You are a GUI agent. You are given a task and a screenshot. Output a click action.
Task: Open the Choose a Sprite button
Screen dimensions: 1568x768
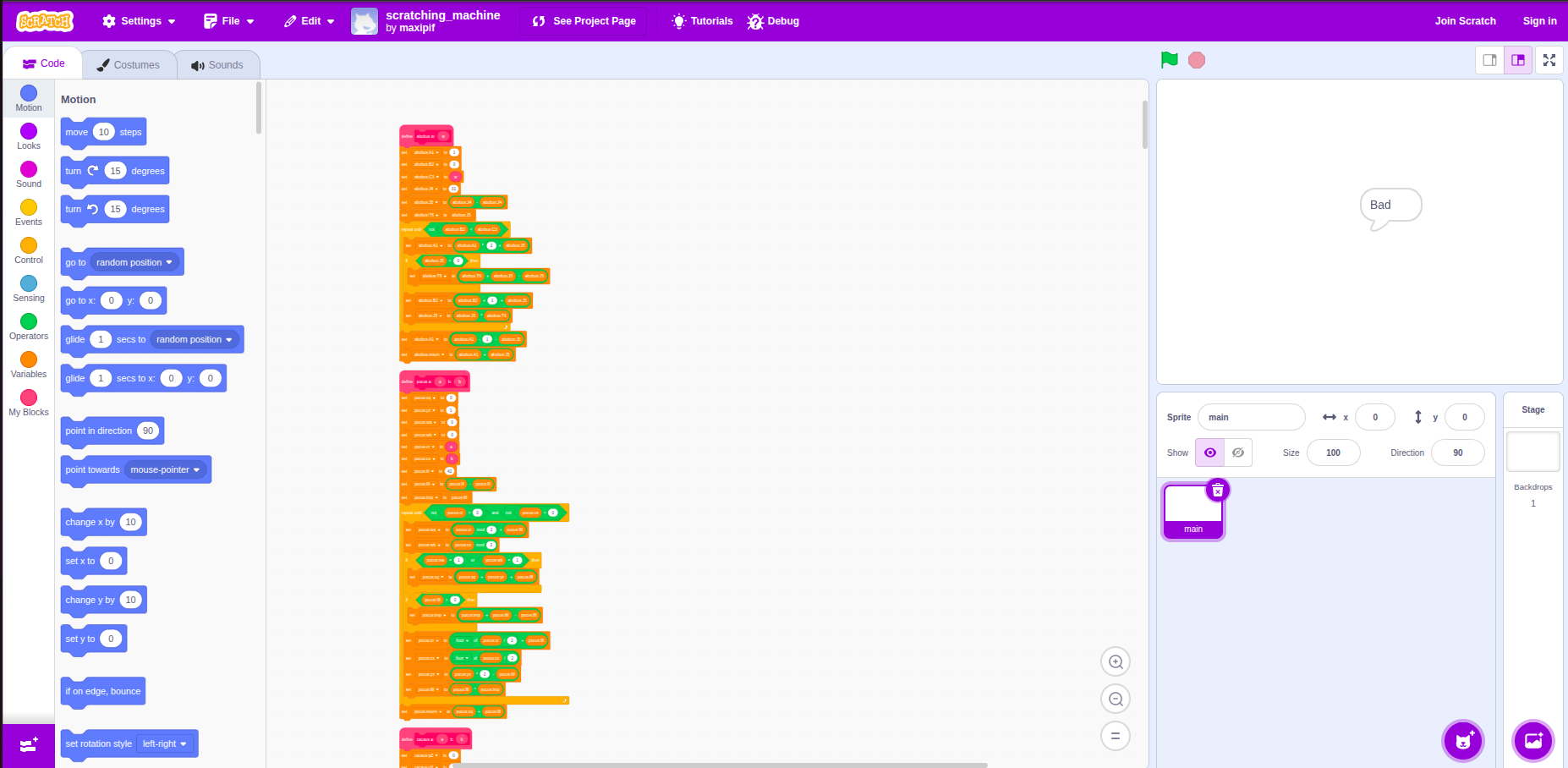click(x=1463, y=742)
